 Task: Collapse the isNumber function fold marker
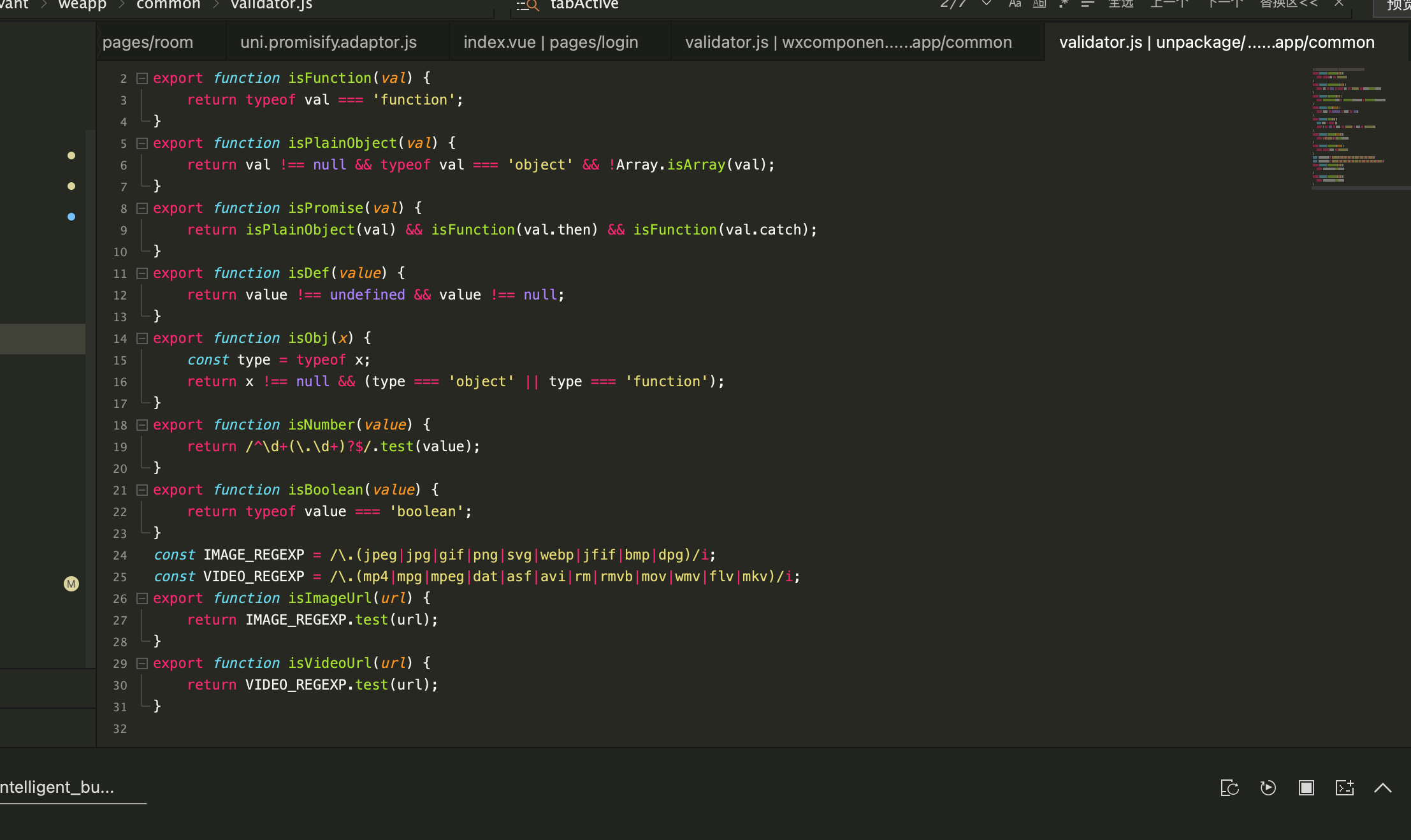(x=142, y=425)
